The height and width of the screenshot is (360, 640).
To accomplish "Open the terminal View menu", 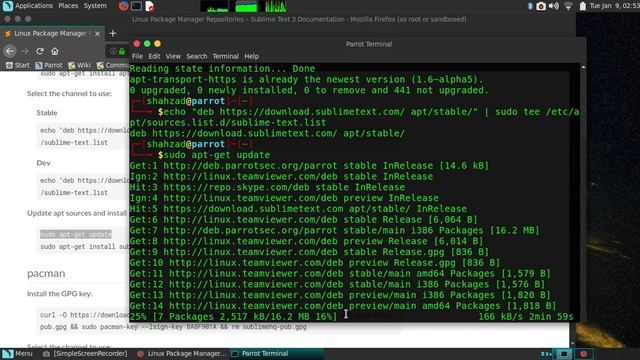I will [173, 56].
